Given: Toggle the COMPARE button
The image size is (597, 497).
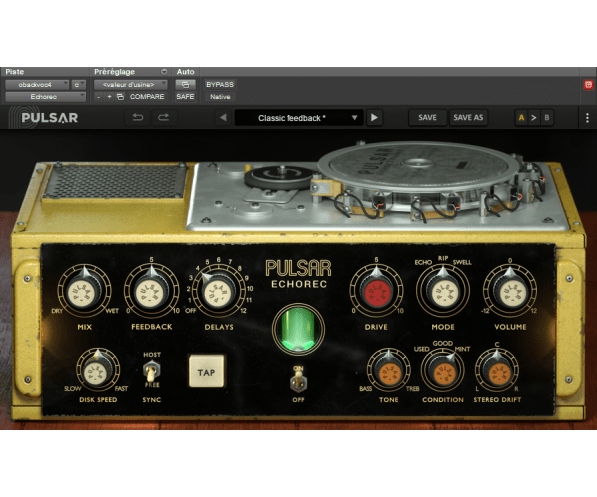Looking at the screenshot, I should click(x=147, y=97).
